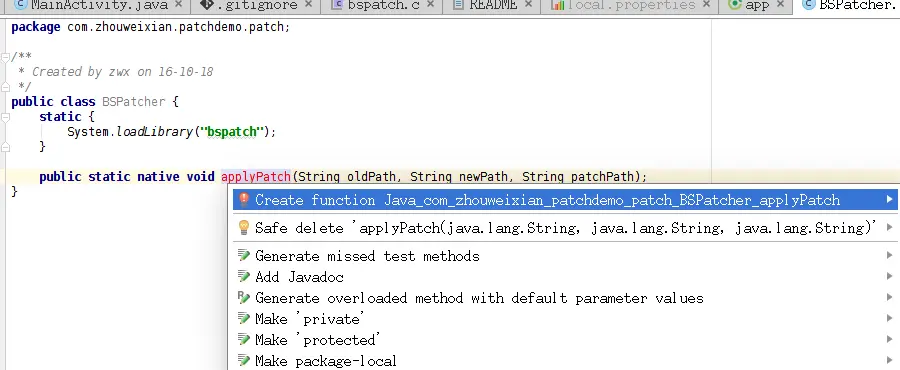Click the package com.zhouweixian.patchdemo.patch line
900x370 pixels.
(x=151, y=27)
